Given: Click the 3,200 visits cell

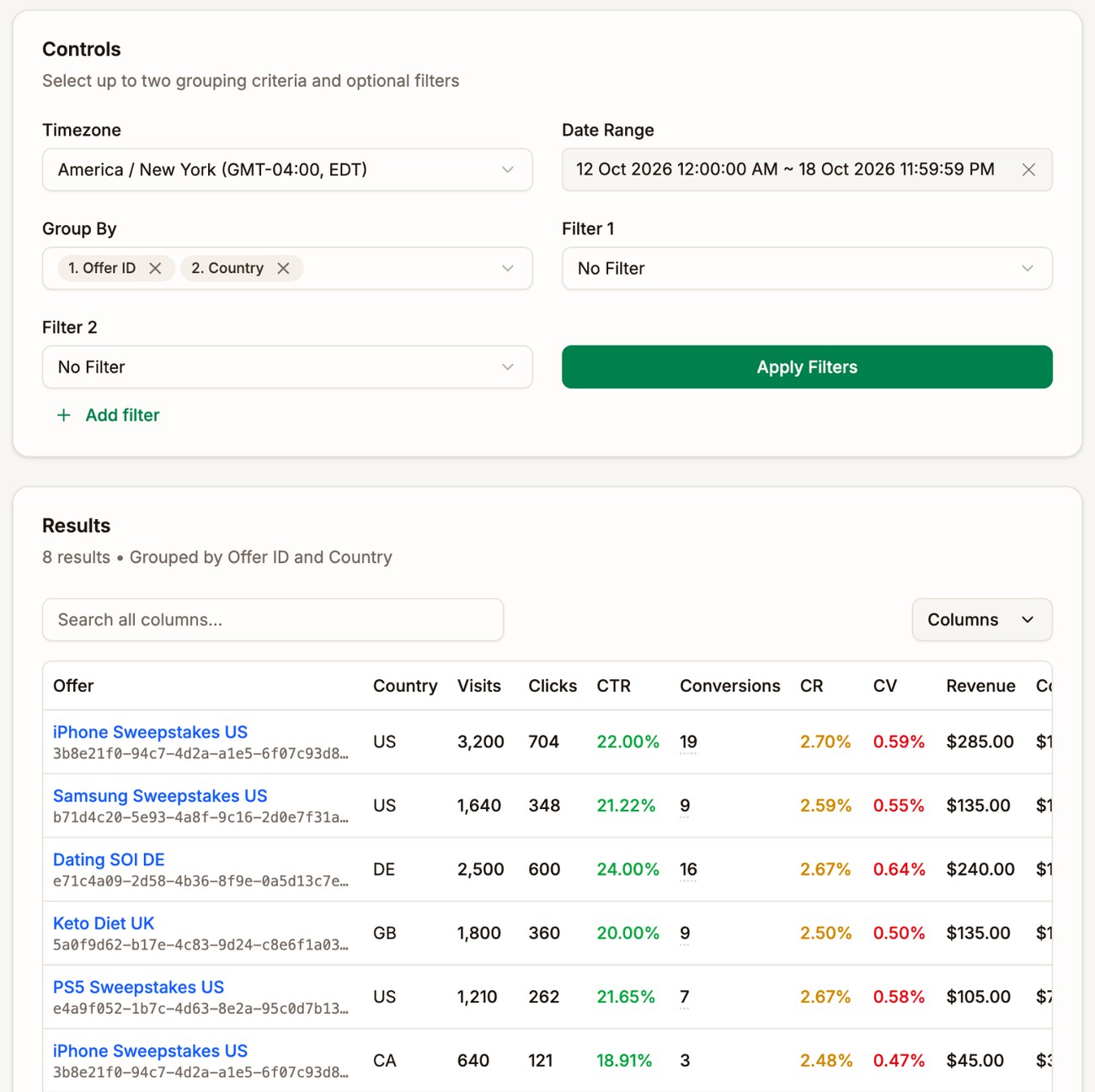Looking at the screenshot, I should point(481,741).
